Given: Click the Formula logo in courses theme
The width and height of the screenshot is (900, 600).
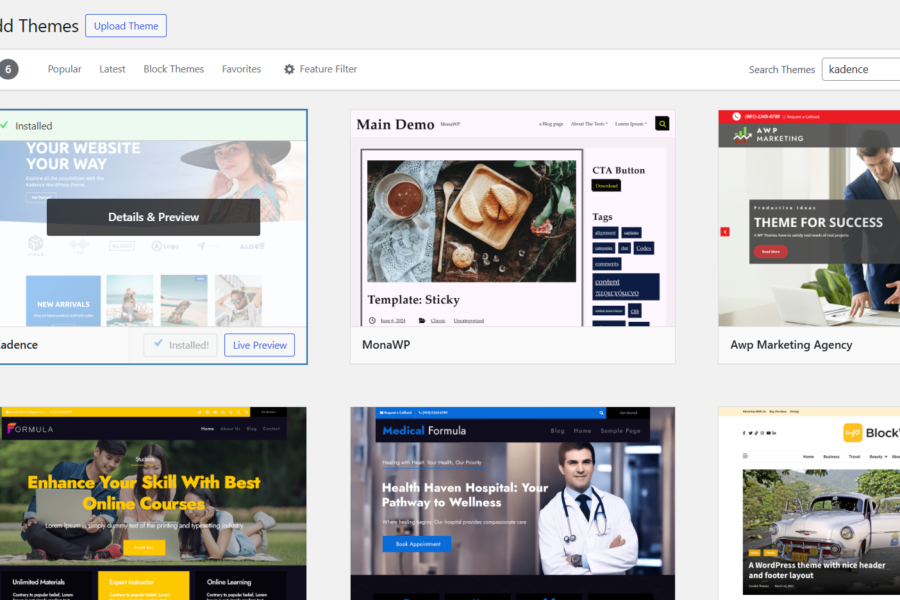Looking at the screenshot, I should pyautogui.click(x=30, y=429).
